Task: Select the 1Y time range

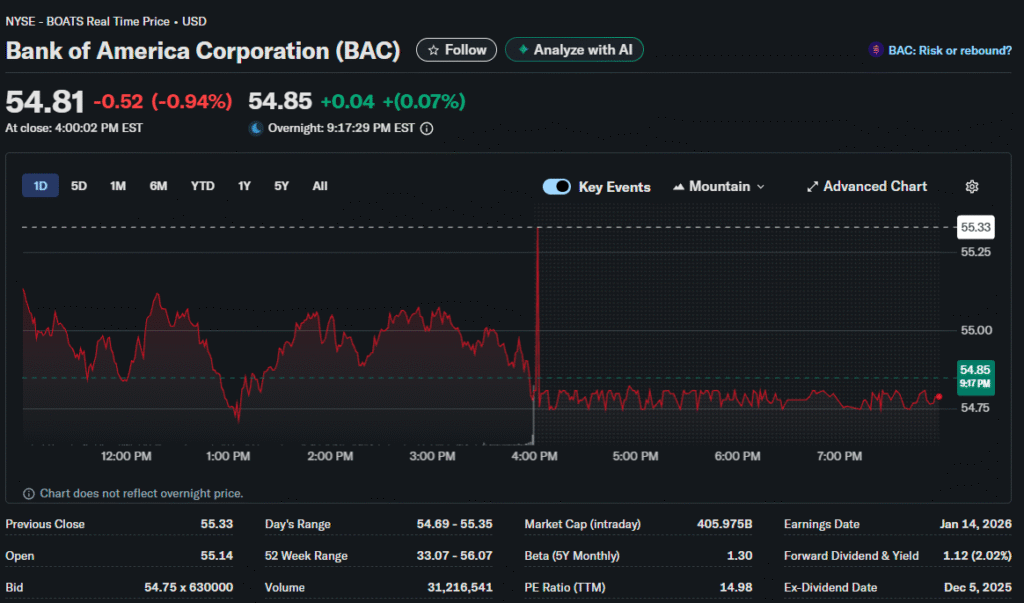Action: point(244,186)
